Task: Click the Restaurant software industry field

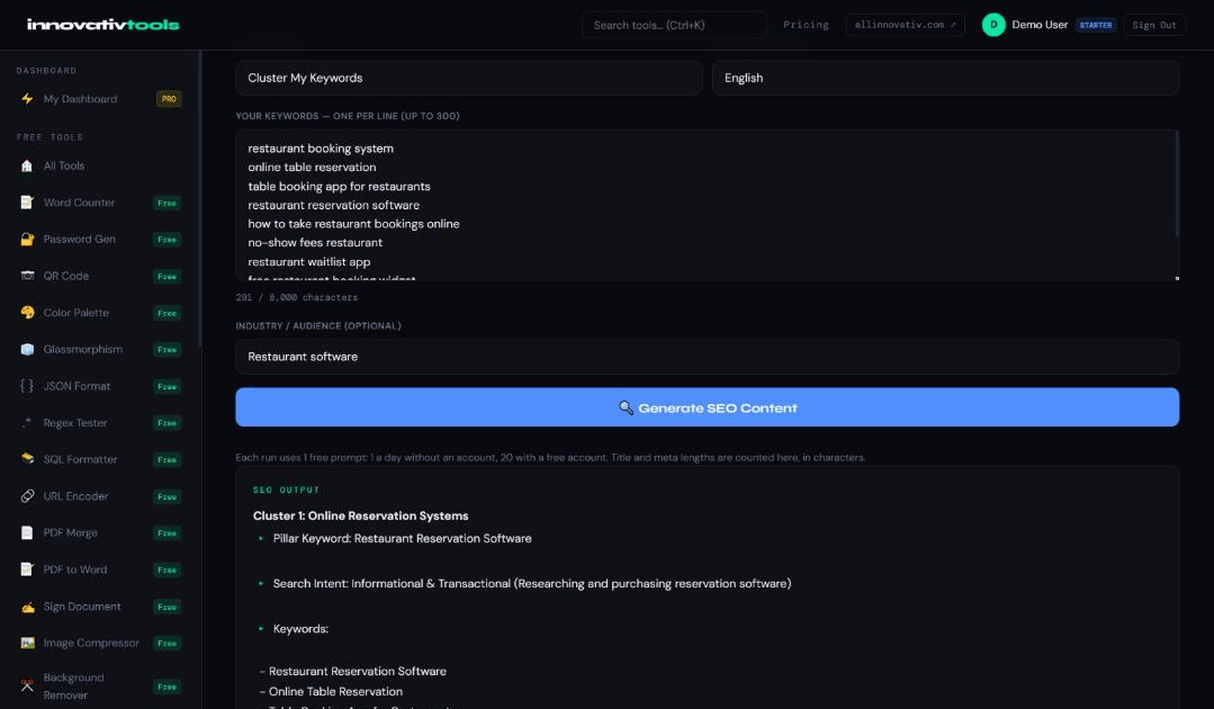Action: (707, 357)
